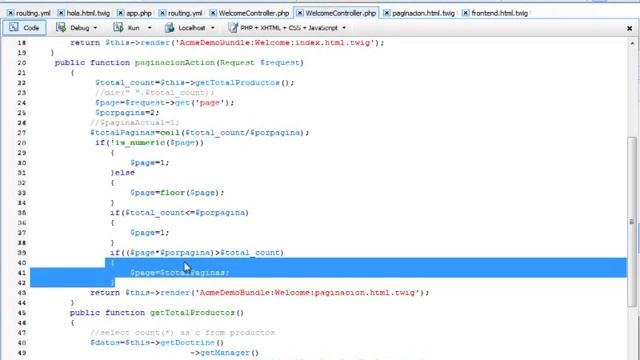Open the Debug dropdown arrow
The image size is (640, 360).
click(x=95, y=28)
